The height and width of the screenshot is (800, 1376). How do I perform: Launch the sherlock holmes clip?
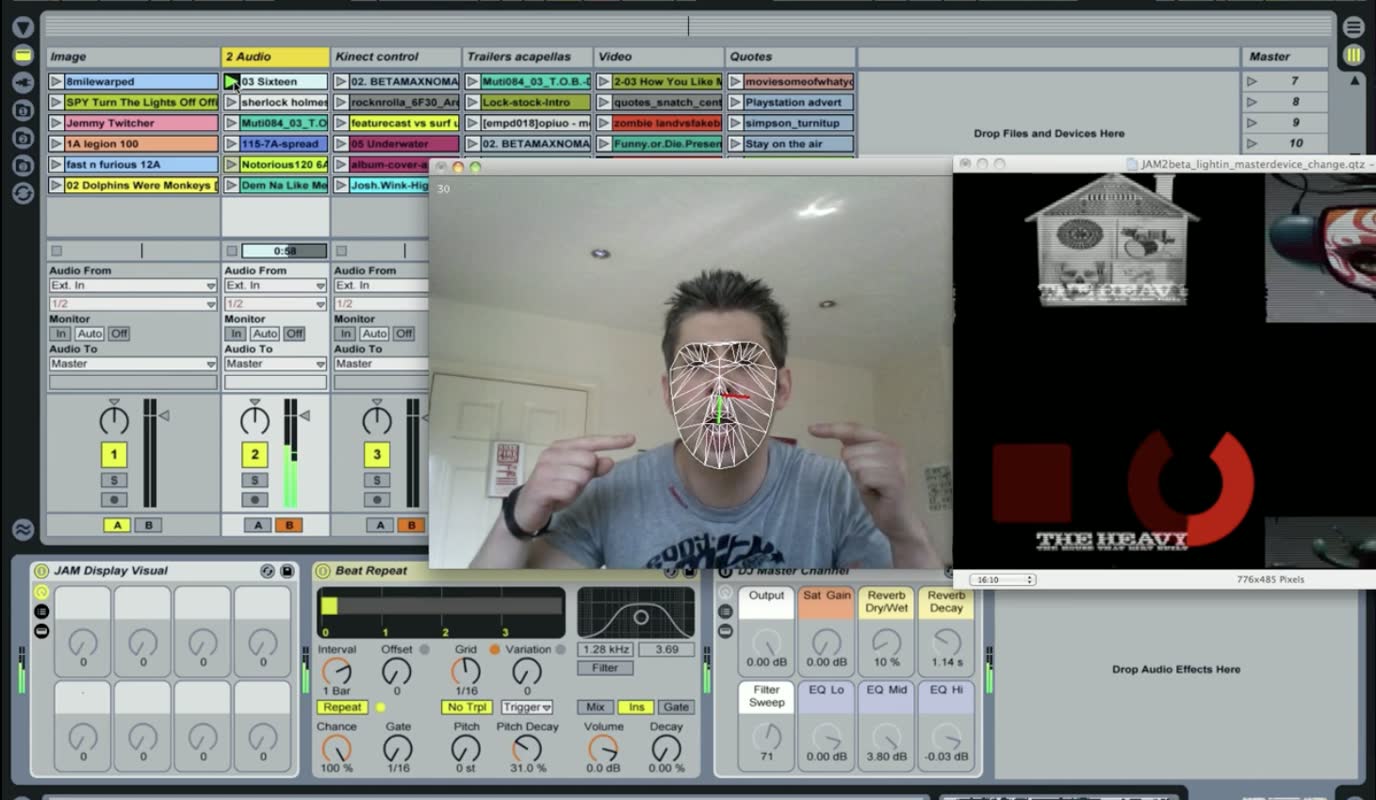point(231,102)
